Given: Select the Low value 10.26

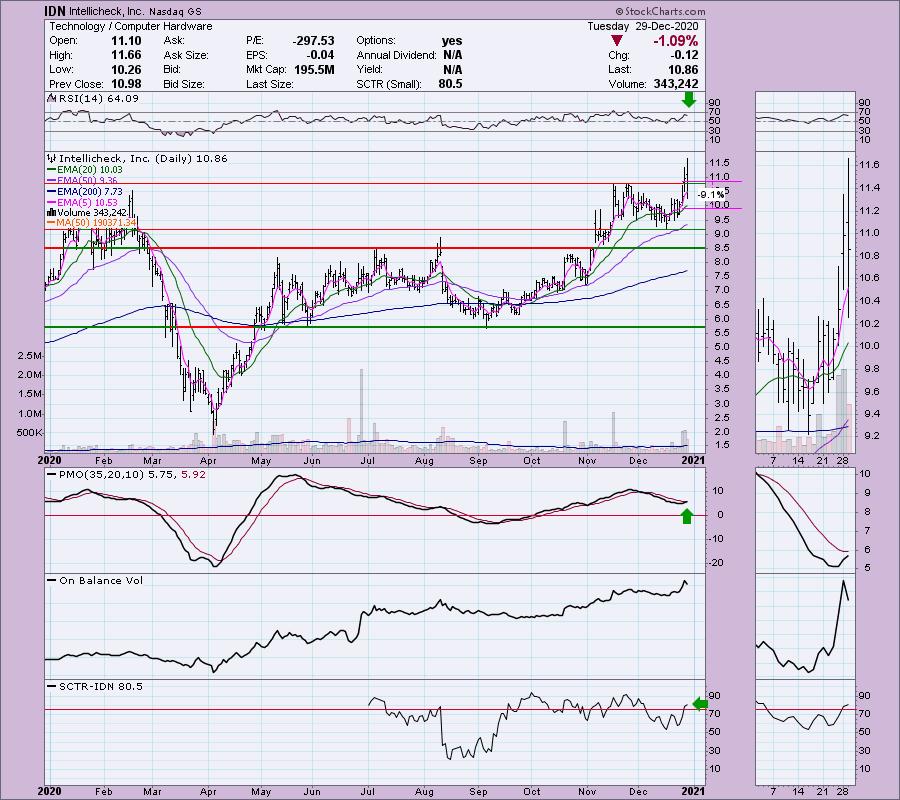Looking at the screenshot, I should pyautogui.click(x=126, y=69).
